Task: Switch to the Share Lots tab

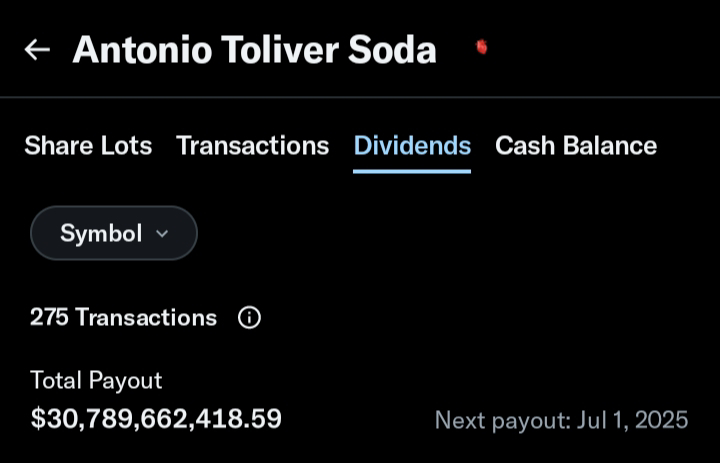Action: click(88, 146)
